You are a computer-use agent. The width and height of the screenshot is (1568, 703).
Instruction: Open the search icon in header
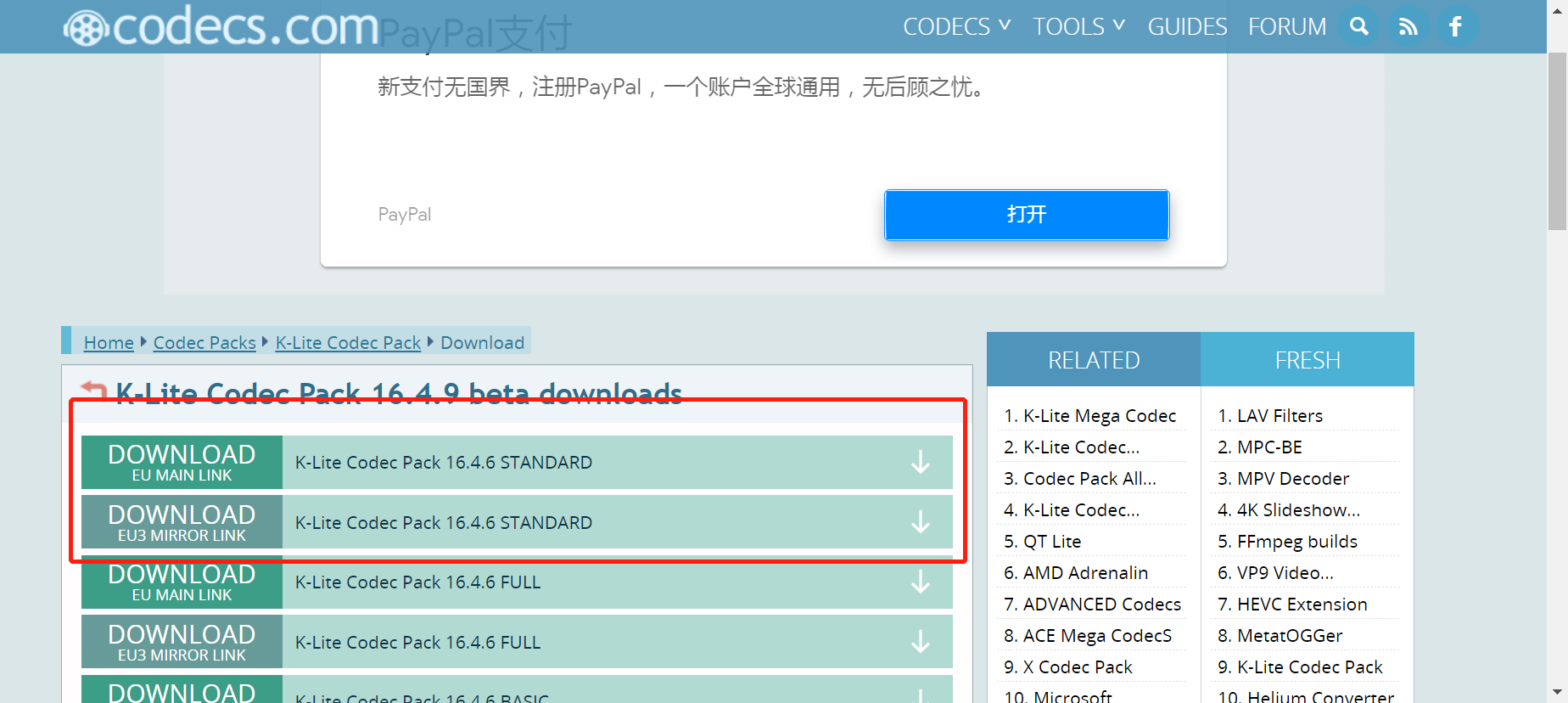coord(1359,26)
